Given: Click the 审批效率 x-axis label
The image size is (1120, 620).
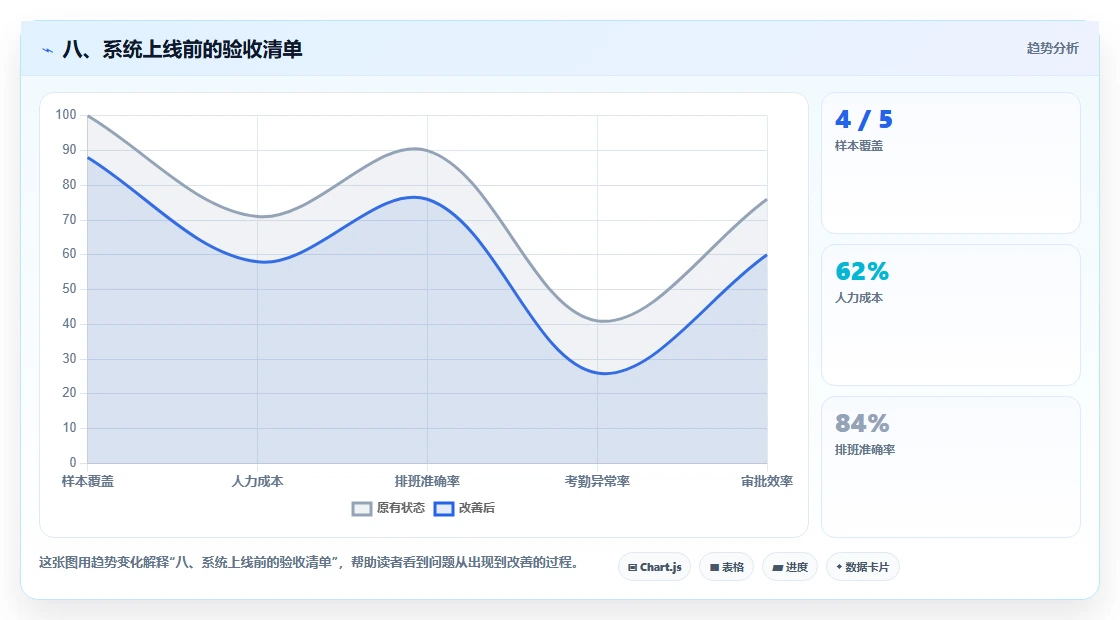Looking at the screenshot, I should pyautogui.click(x=766, y=481).
